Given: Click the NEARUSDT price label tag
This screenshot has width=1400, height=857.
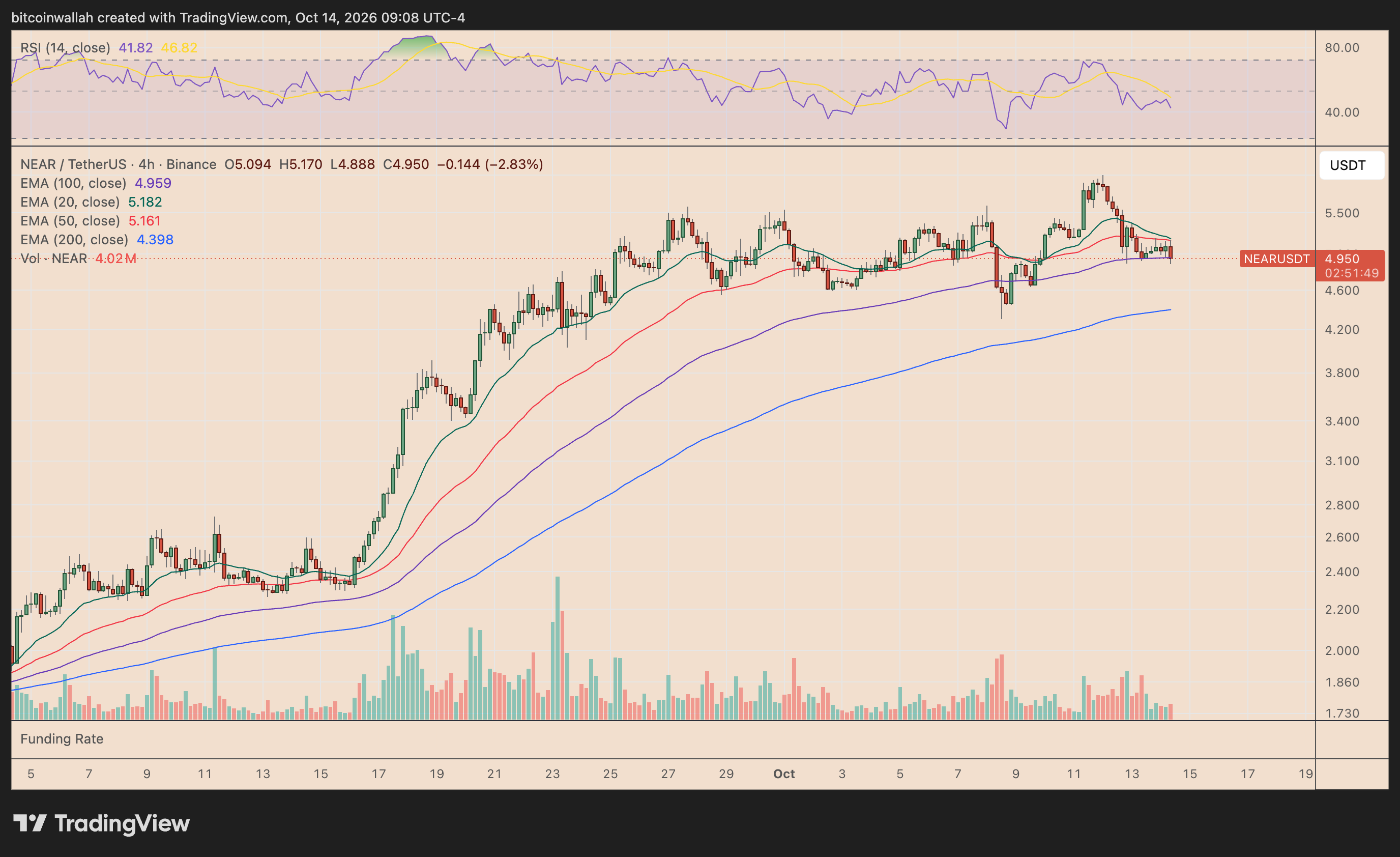Looking at the screenshot, I should coord(1276,259).
